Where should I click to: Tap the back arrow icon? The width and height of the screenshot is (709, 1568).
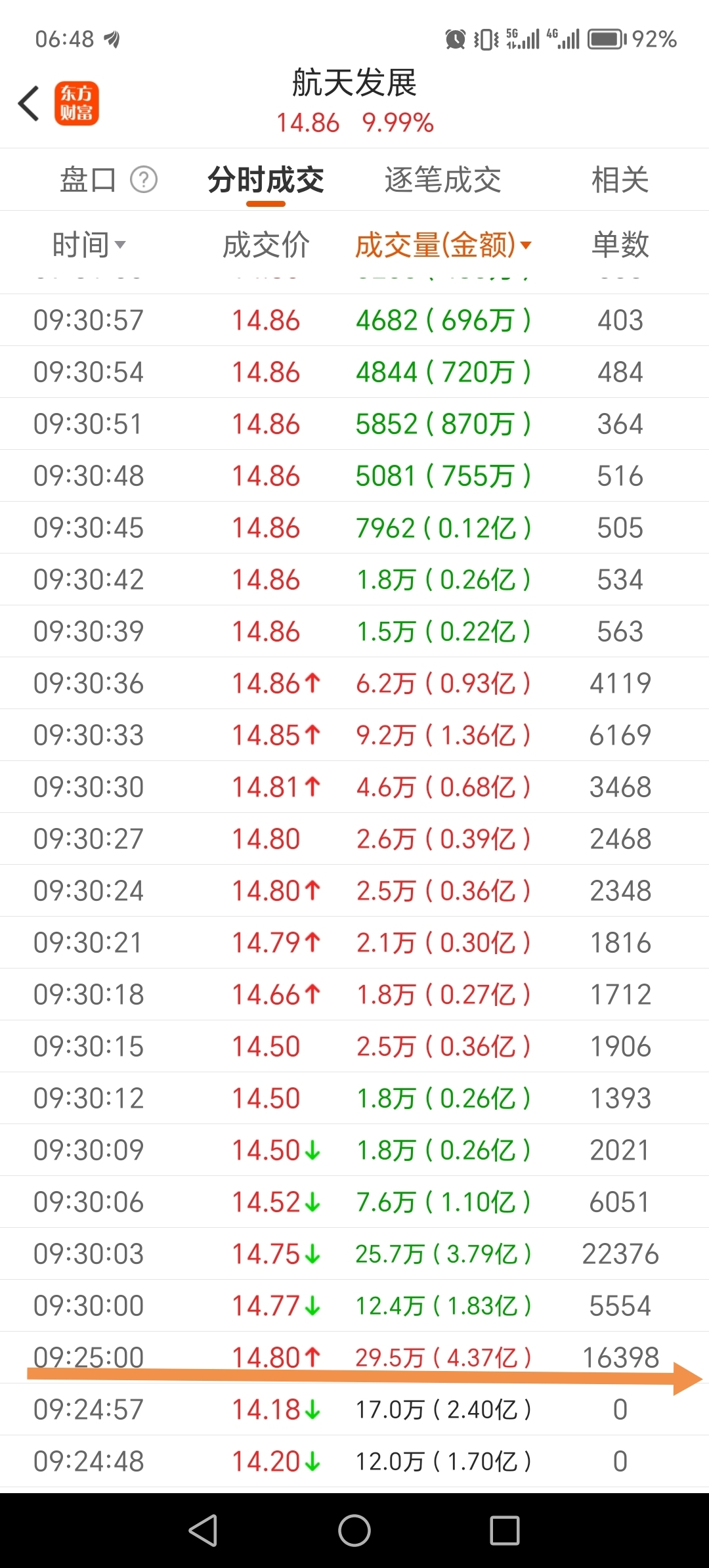[x=30, y=104]
